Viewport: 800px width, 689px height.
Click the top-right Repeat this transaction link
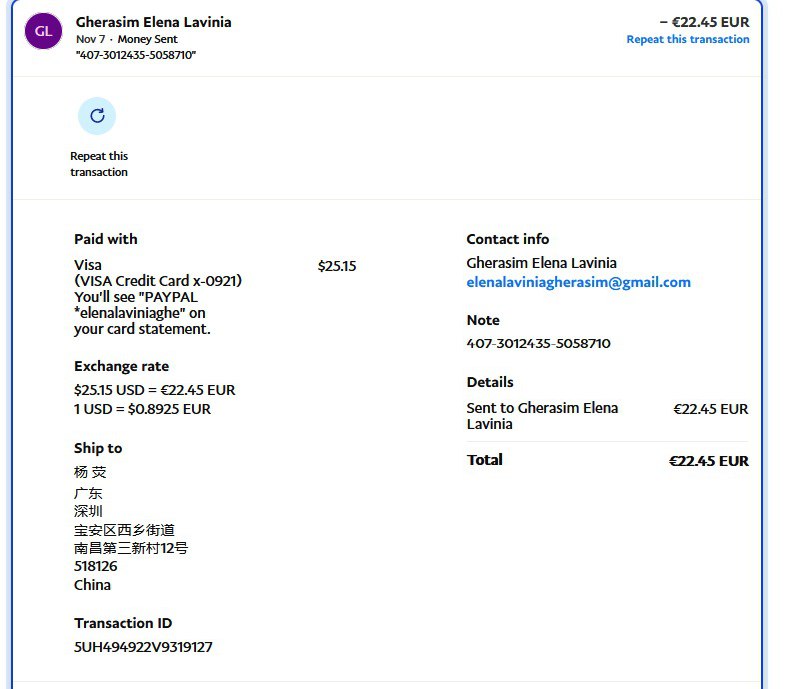pyautogui.click(x=687, y=40)
